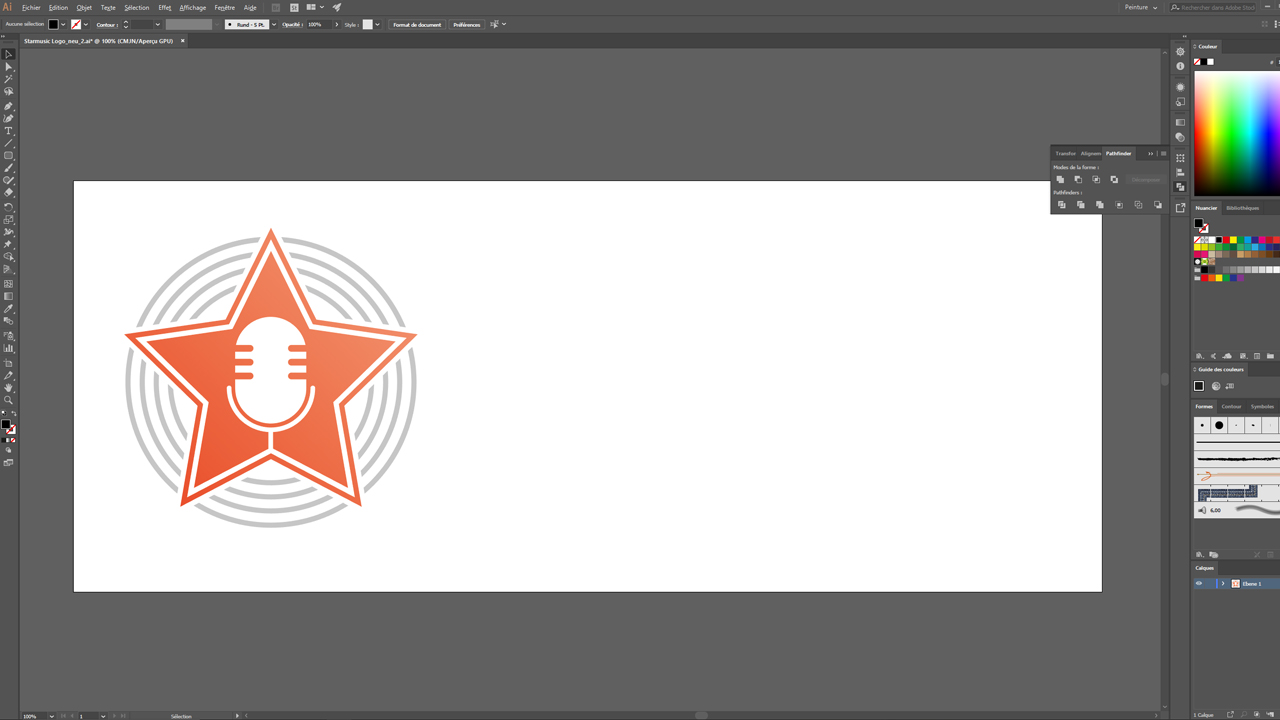
Task: Click the GPU rocket icon in menu bar
Action: (337, 7)
